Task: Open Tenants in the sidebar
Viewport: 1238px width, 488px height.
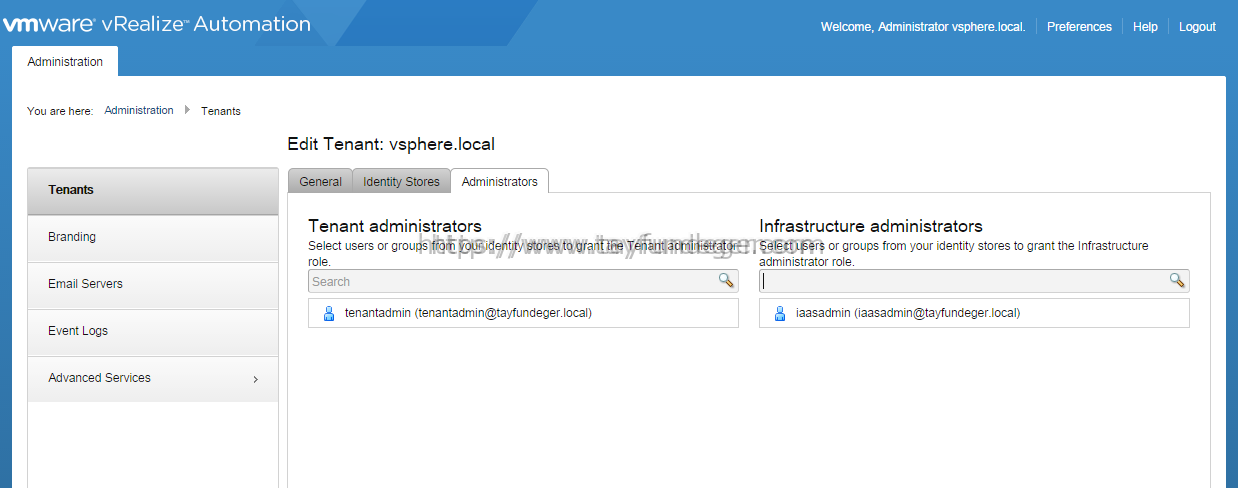Action: click(153, 190)
